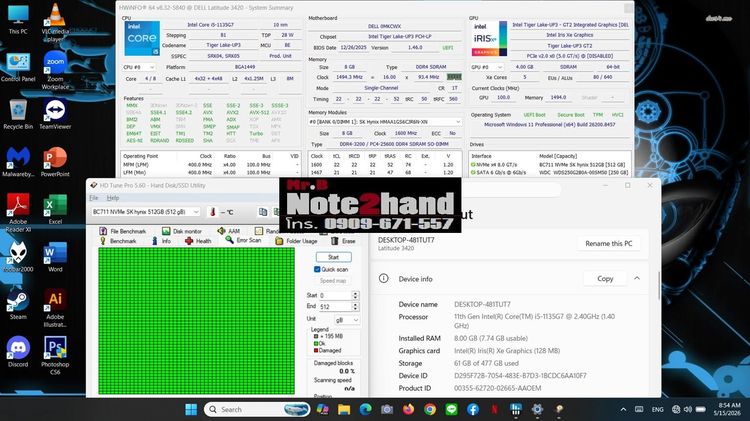Click the volume speaker icon in tray

(x=688, y=410)
